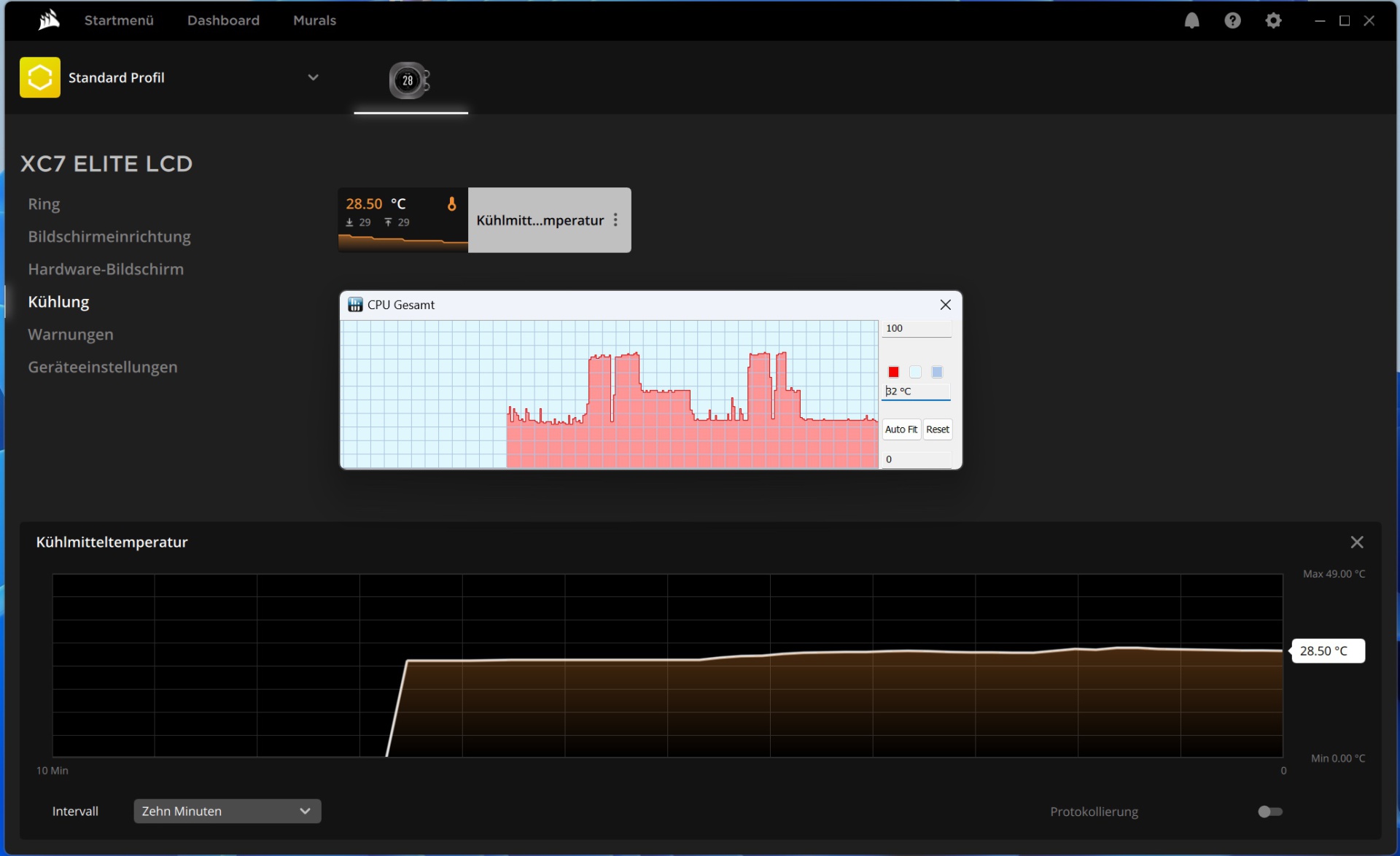Open the Startmenü tab
1400x856 pixels.
pyautogui.click(x=119, y=20)
